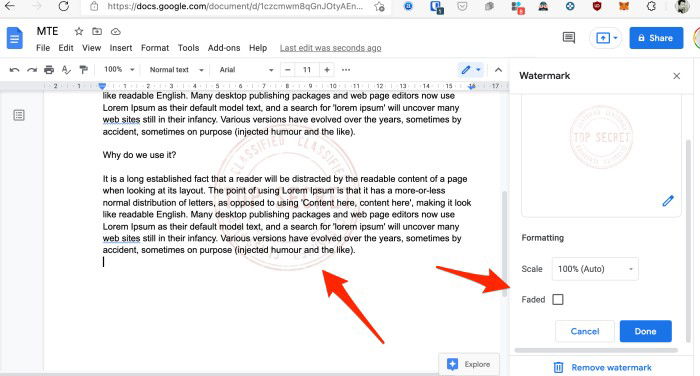Open the Add-ons menu
This screenshot has width=700, height=376.
pyautogui.click(x=224, y=48)
